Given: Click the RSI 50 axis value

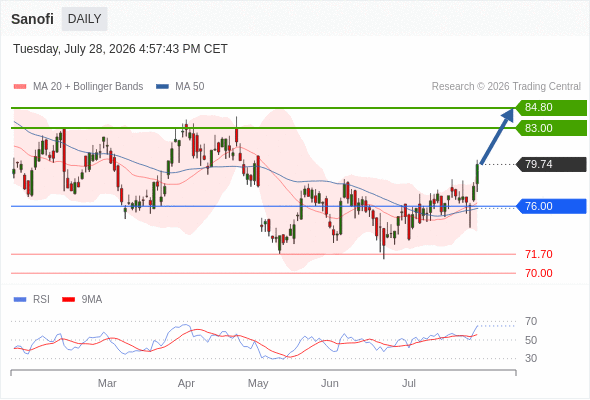Looking at the screenshot, I should click(531, 340).
